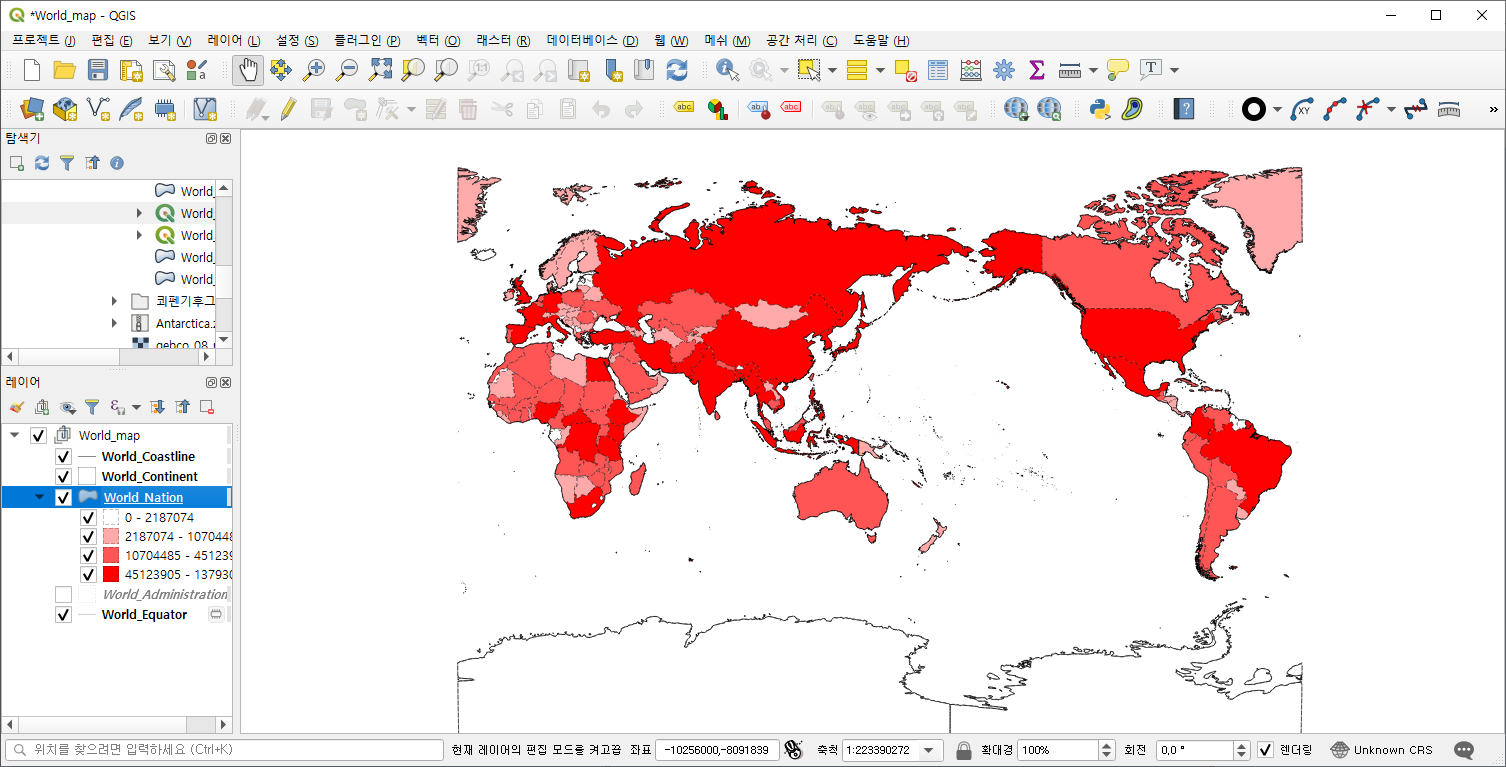This screenshot has width=1506, height=767.
Task: Open the Field Calculator abacus icon
Action: coord(971,70)
